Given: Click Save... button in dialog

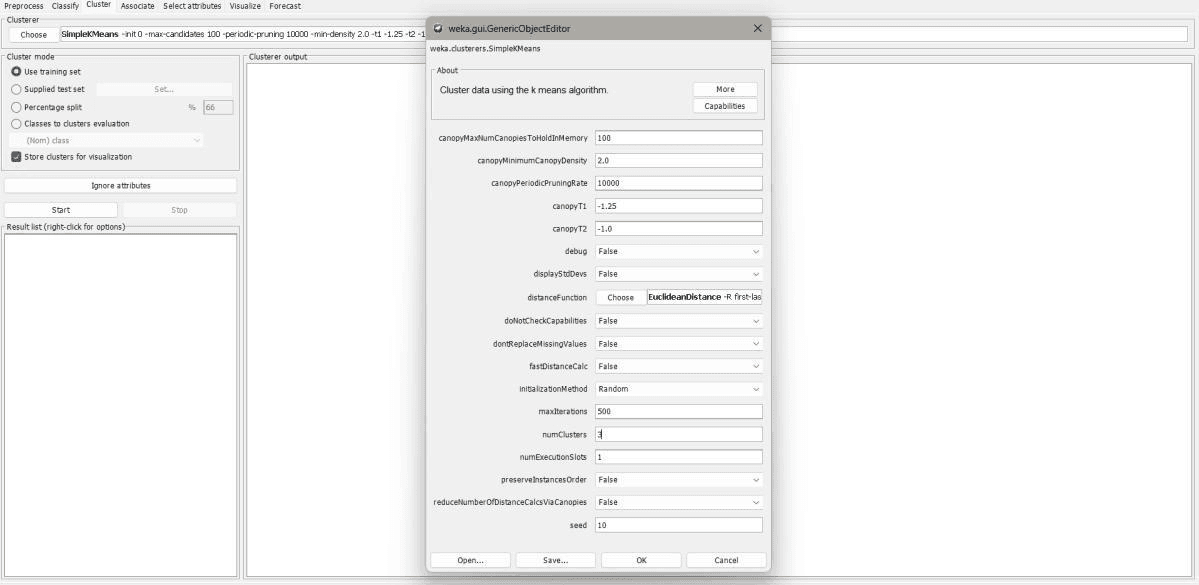Looking at the screenshot, I should 555,560.
